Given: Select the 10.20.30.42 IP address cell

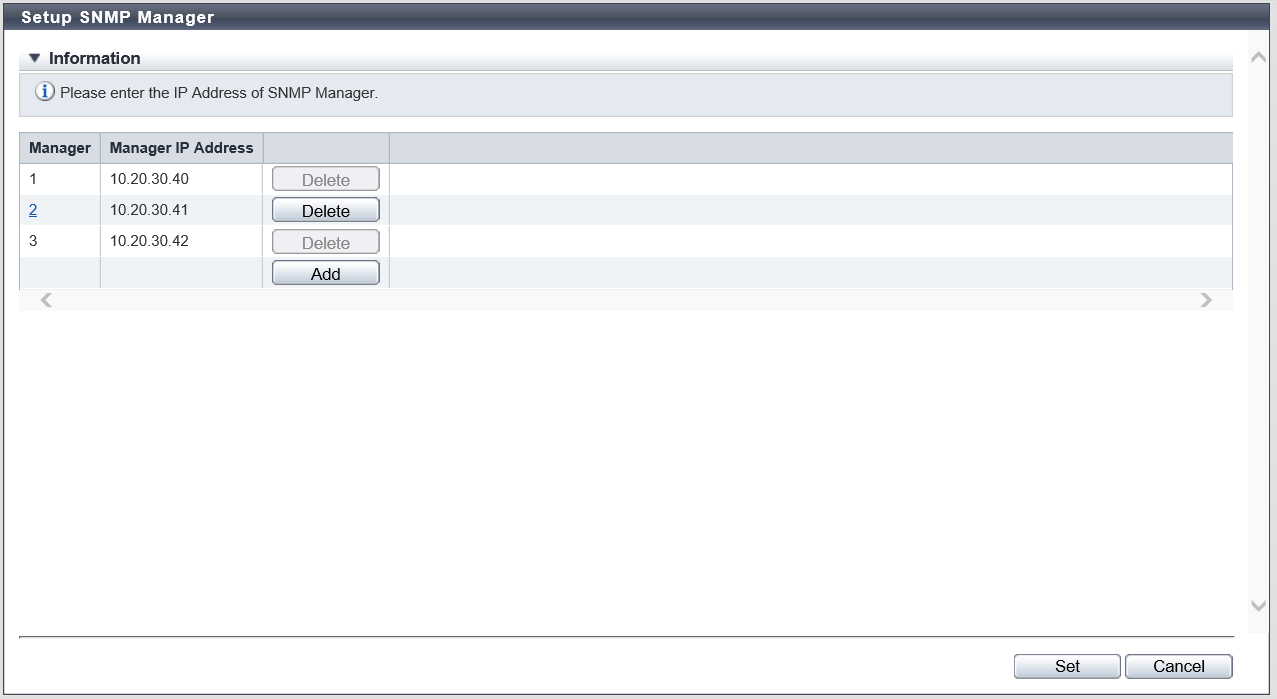Looking at the screenshot, I should [149, 241].
